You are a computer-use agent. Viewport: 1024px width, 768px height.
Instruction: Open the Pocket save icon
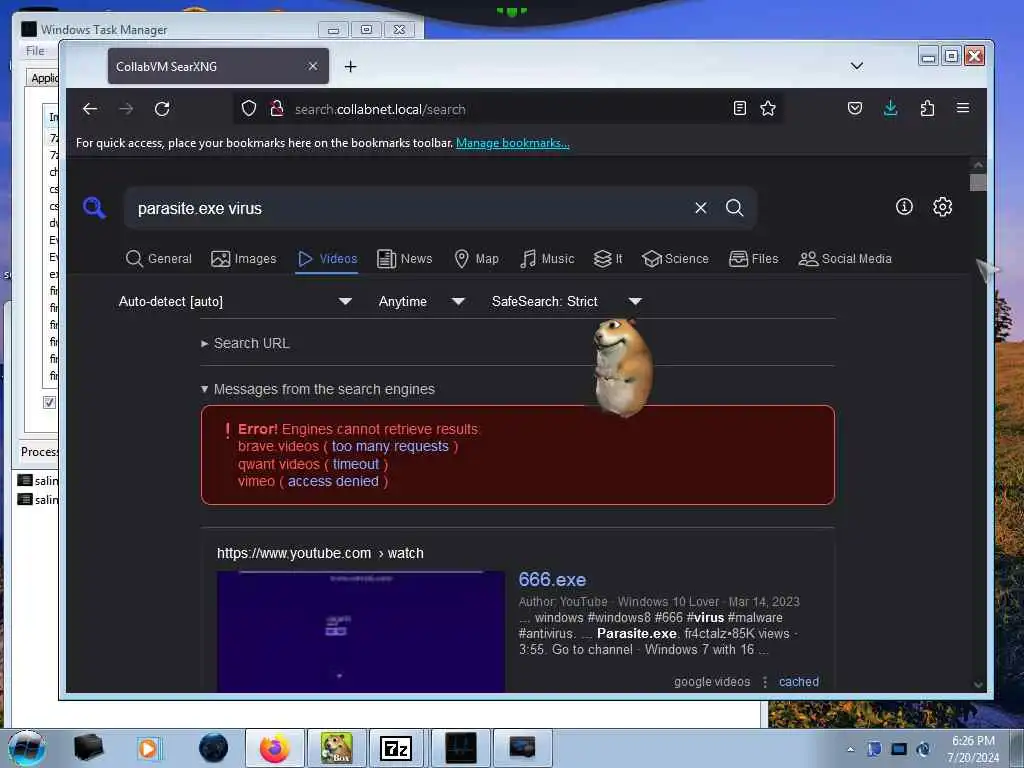click(x=855, y=108)
